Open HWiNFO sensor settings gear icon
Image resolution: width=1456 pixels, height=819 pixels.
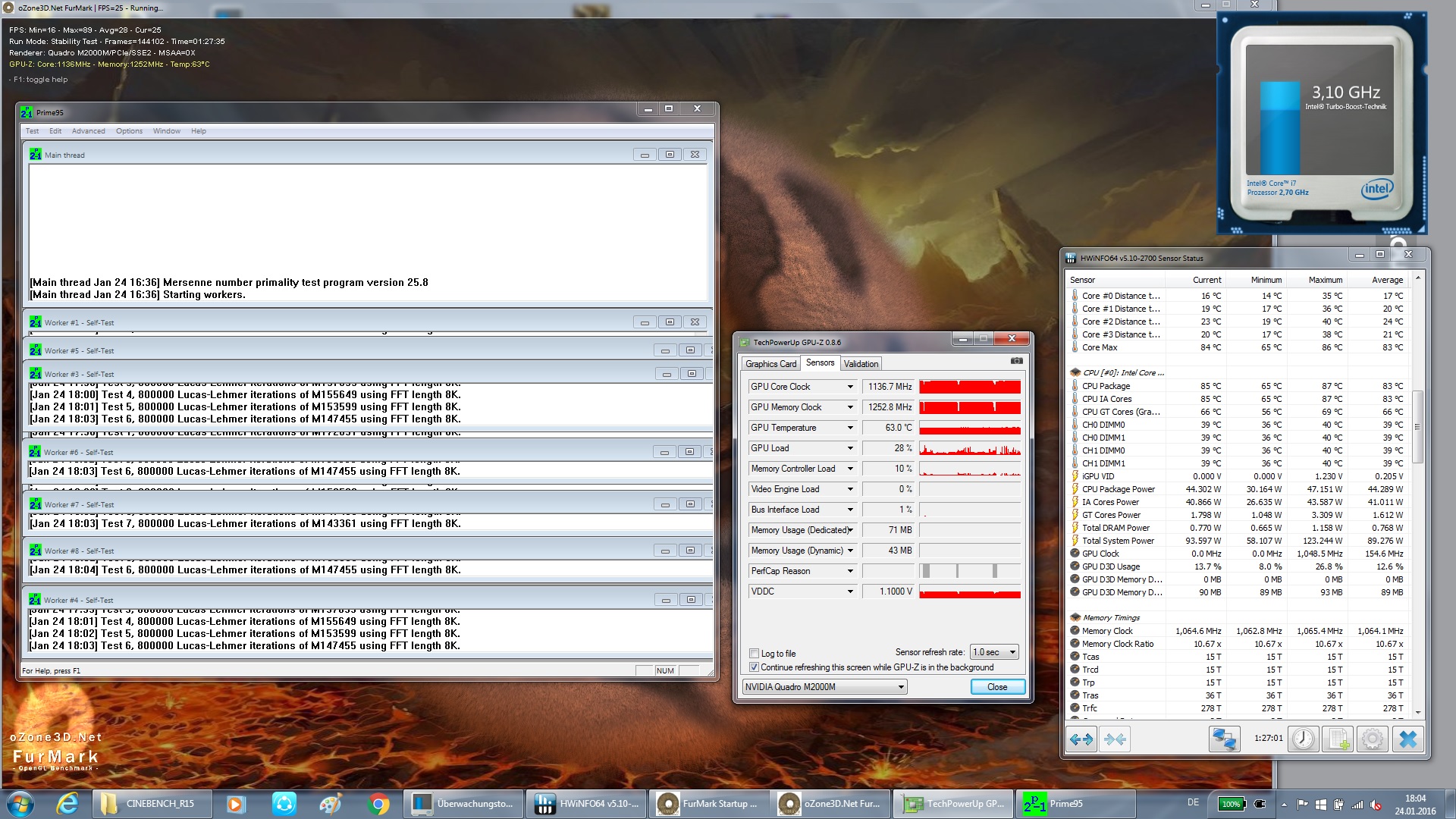[1372, 739]
